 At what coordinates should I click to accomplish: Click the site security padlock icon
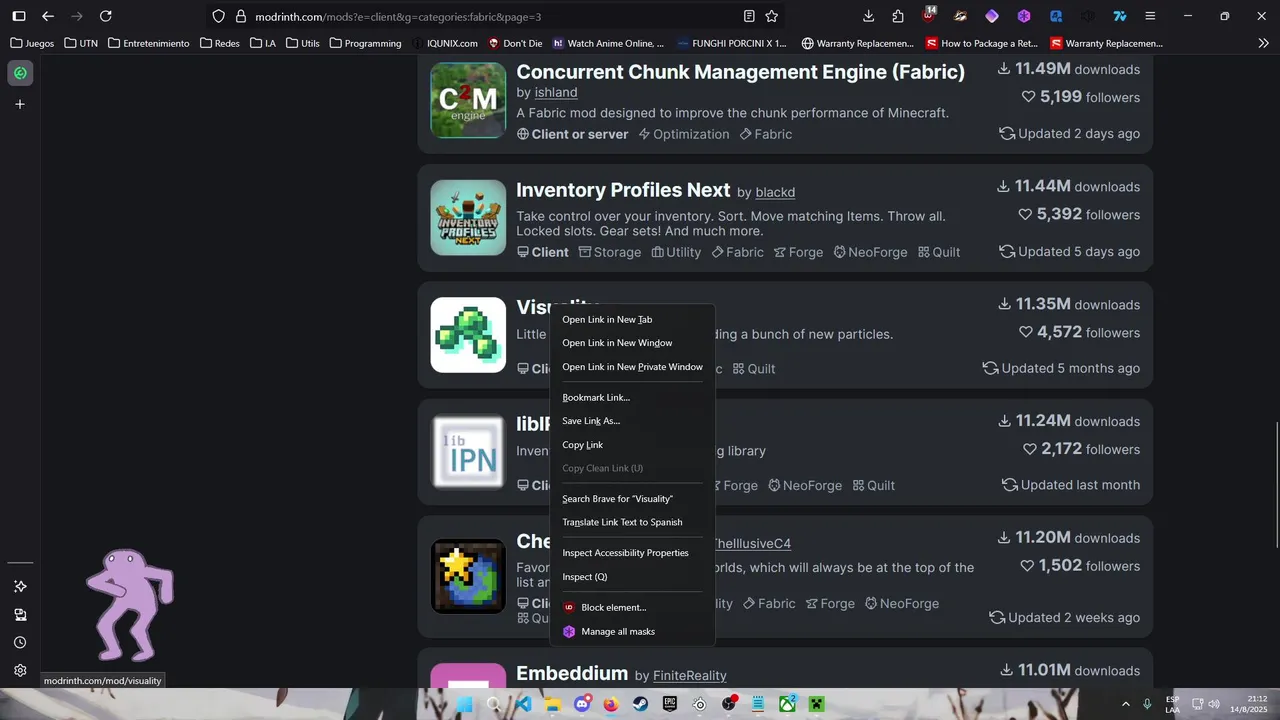click(240, 16)
